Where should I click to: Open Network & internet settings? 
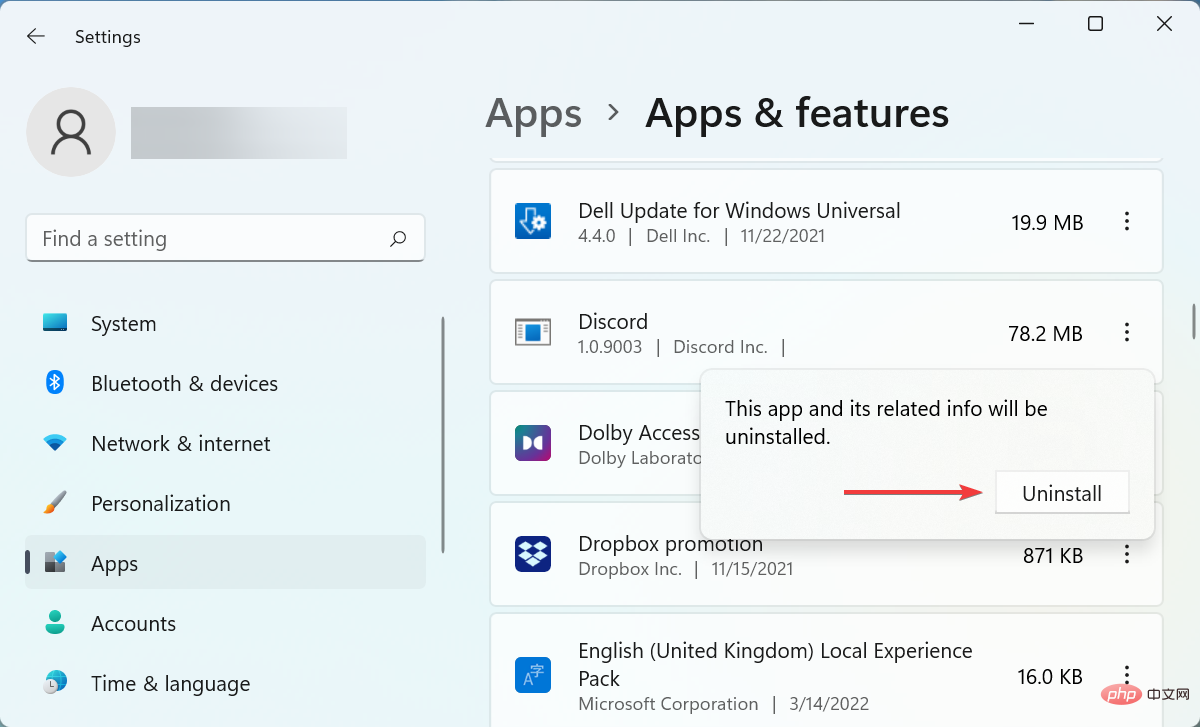tap(225, 444)
